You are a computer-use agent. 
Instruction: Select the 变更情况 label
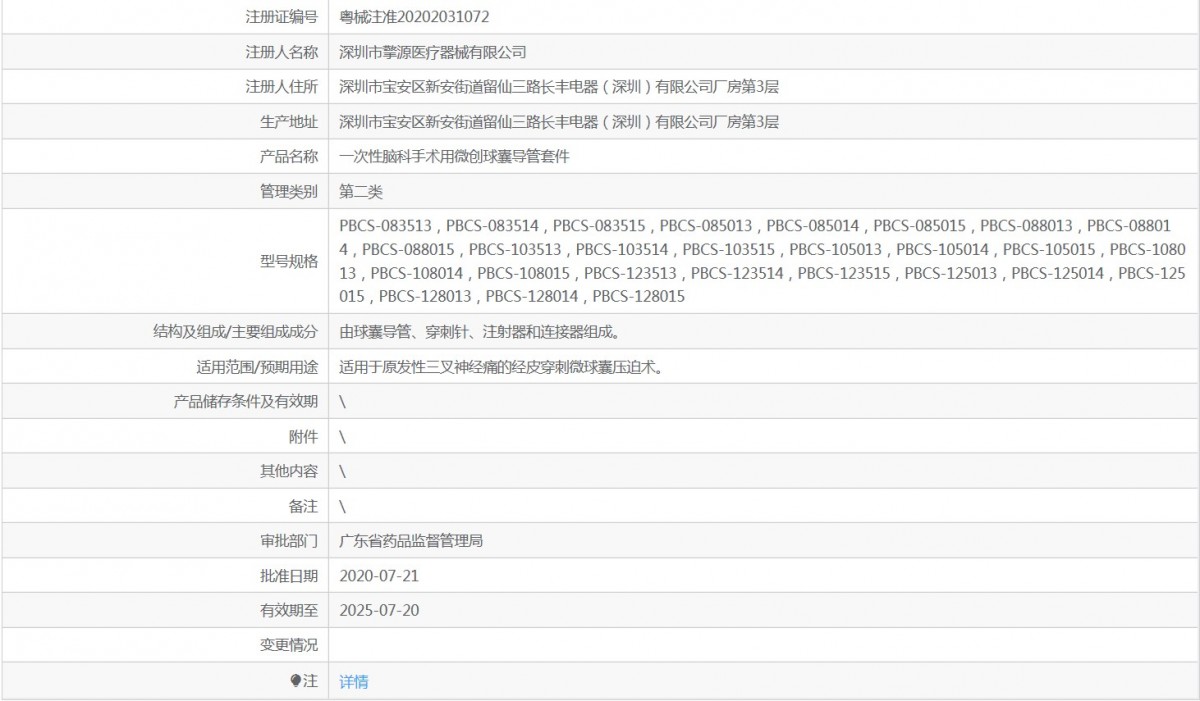pyautogui.click(x=289, y=646)
